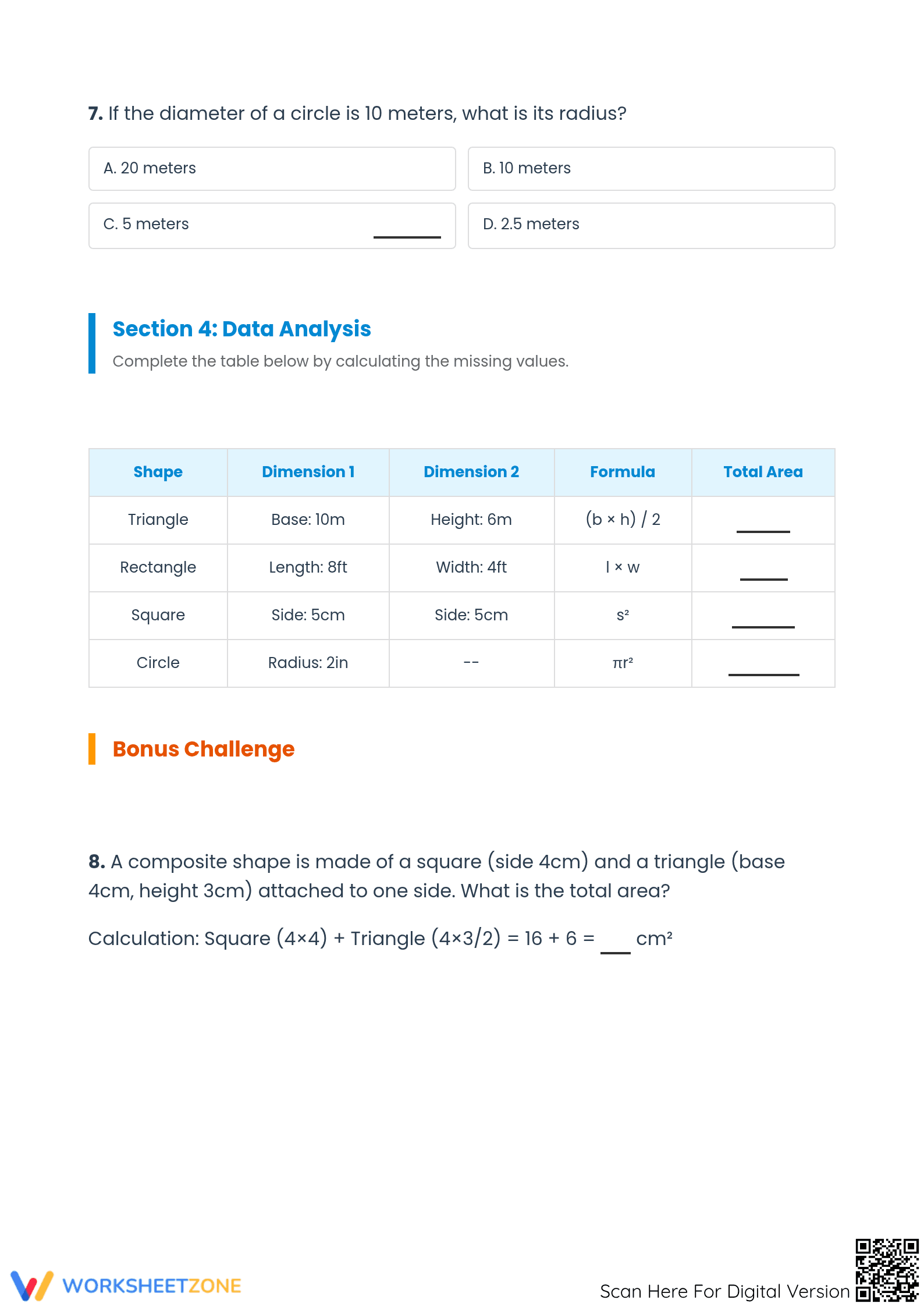924x1307 pixels.
Task: Select answer C. 5 meters
Action: [x=272, y=226]
